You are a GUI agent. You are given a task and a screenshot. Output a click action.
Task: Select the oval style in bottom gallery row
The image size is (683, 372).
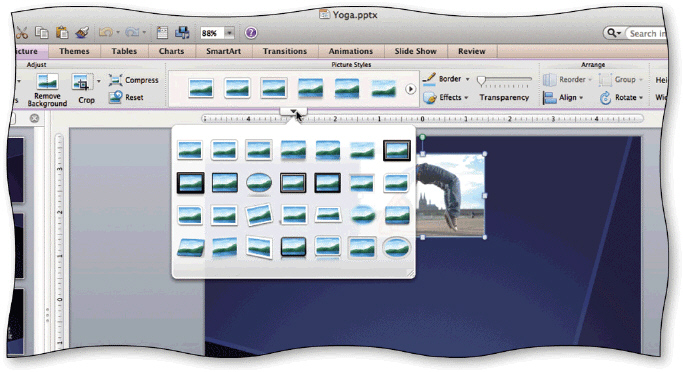396,248
